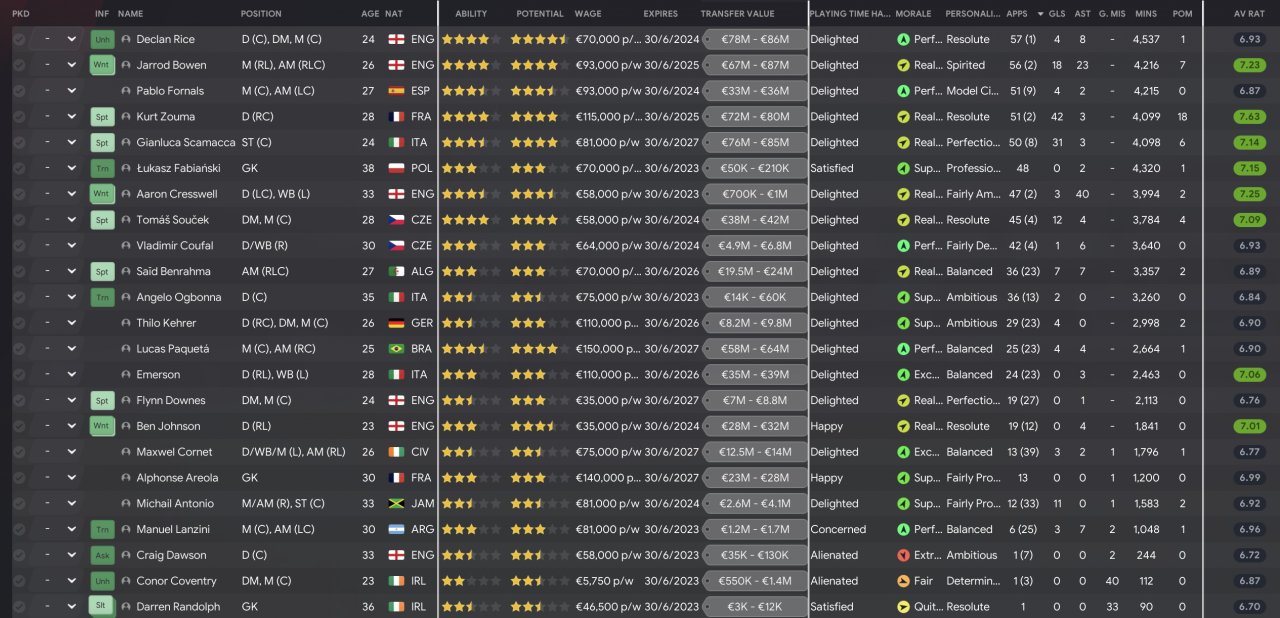Screen dimensions: 1280x618
Task: Click the 'Unh' status icon beside Declan Rice
Action: [102, 40]
